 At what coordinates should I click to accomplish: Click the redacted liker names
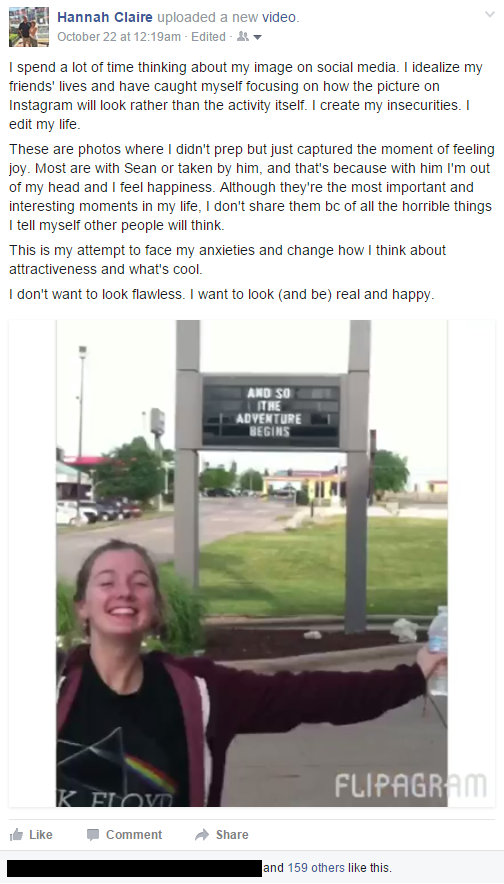click(x=135, y=868)
